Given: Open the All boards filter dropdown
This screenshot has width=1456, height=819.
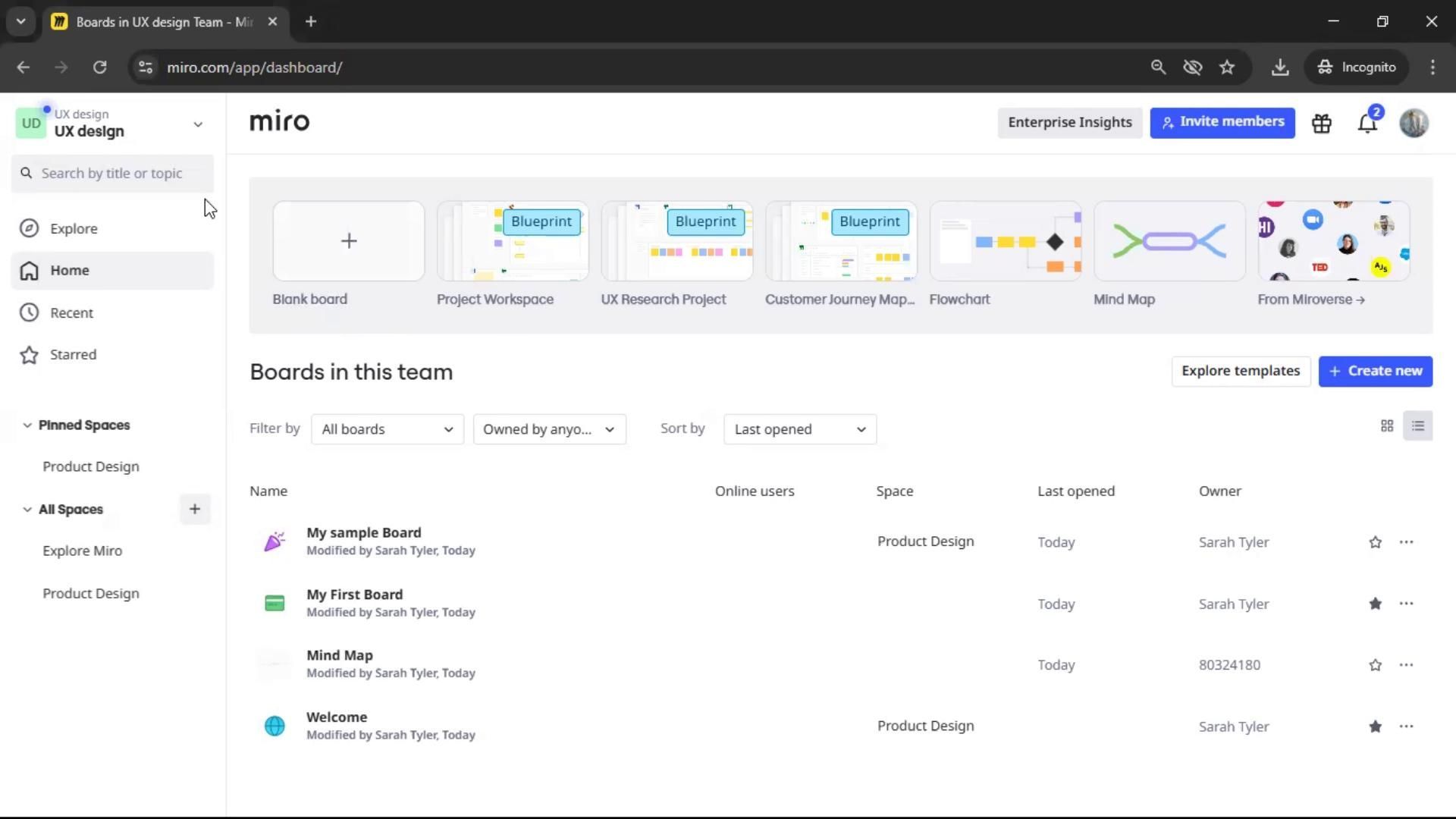Looking at the screenshot, I should [387, 429].
